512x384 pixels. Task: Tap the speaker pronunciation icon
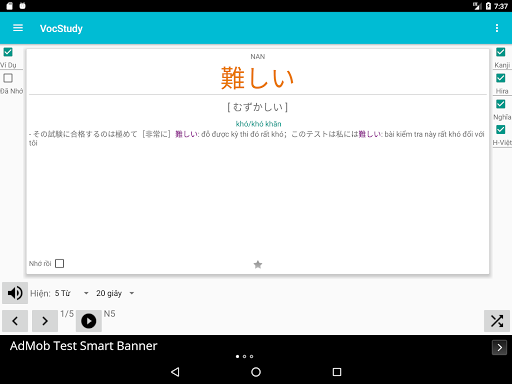tap(15, 293)
